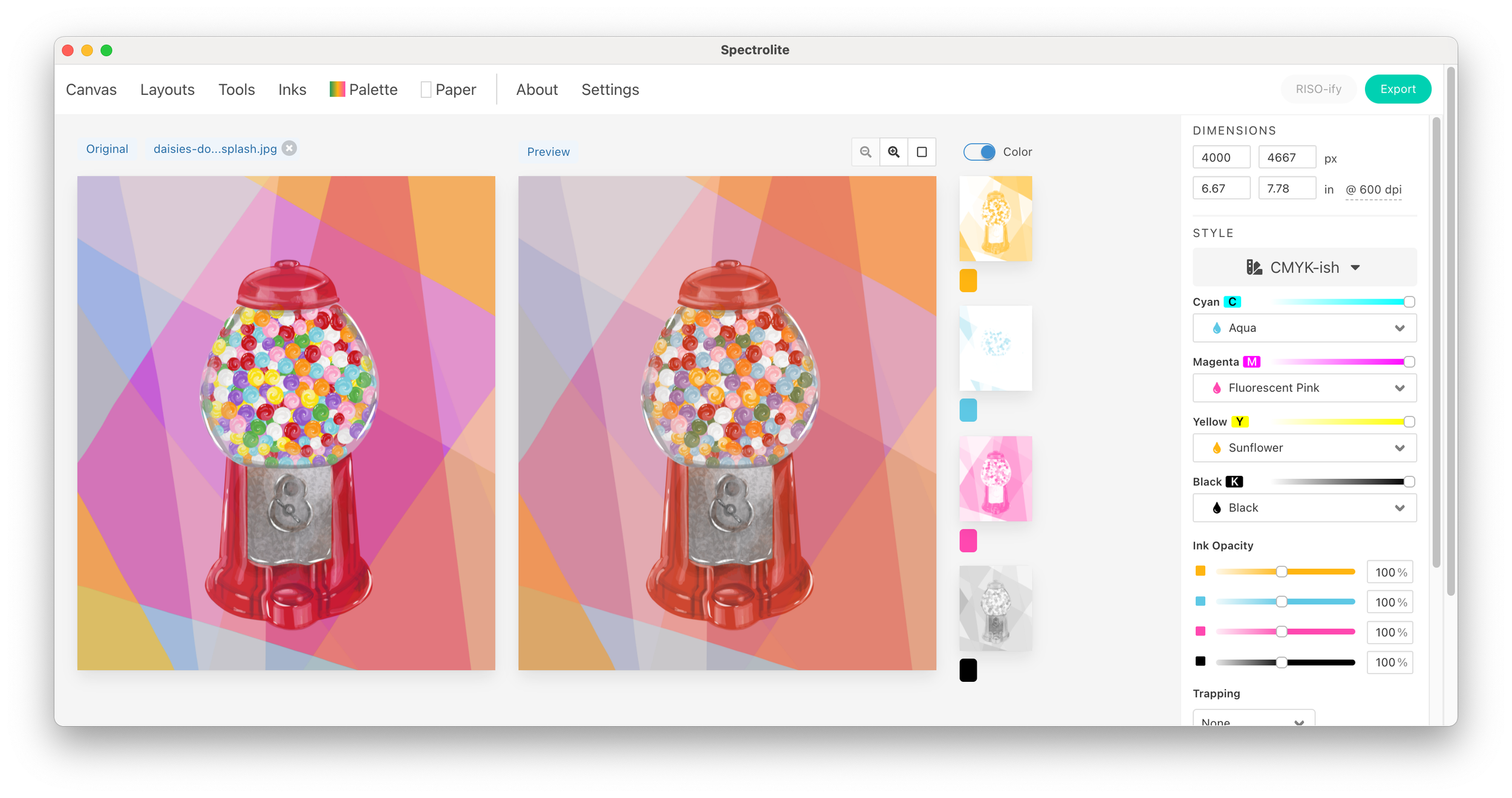This screenshot has height=798, width=1512.
Task: Select the black ink layer thumbnail
Action: [996, 609]
